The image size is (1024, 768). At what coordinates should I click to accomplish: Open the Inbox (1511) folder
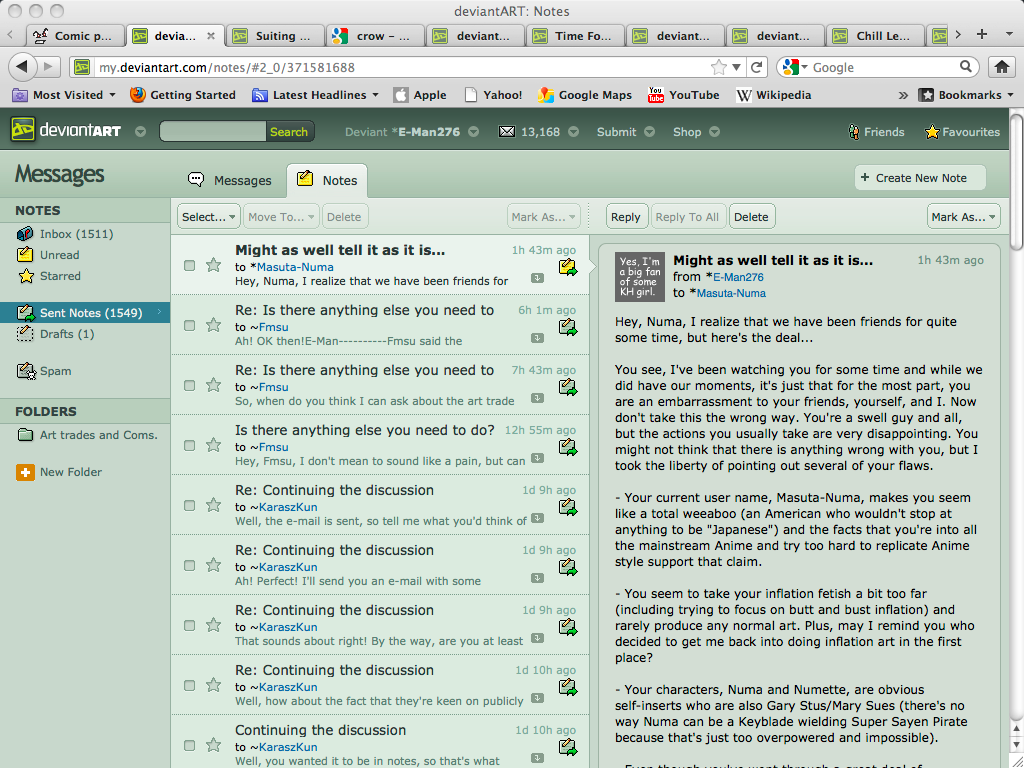pyautogui.click(x=75, y=234)
